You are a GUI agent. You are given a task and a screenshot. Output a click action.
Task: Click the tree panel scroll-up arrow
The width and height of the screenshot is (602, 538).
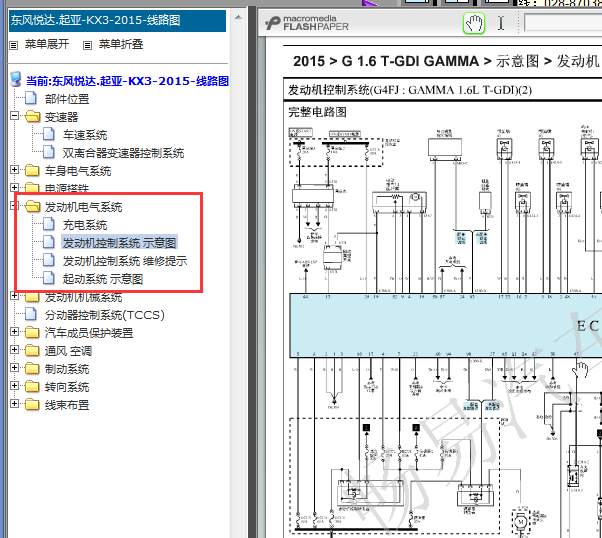click(238, 17)
